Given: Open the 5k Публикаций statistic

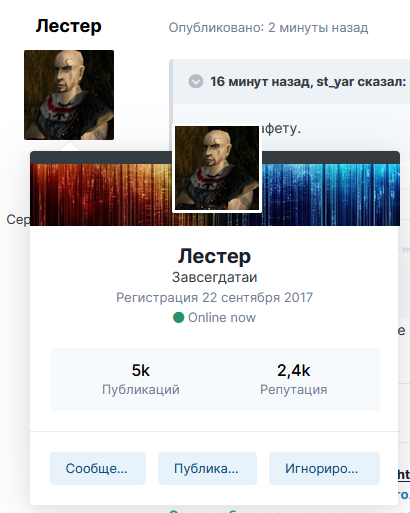Looking at the screenshot, I should pos(141,379).
